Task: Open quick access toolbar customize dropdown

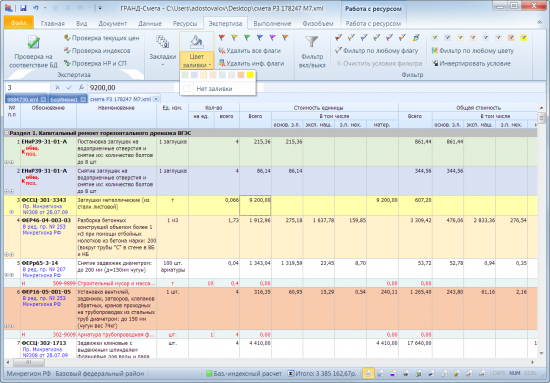Action: 100,8
